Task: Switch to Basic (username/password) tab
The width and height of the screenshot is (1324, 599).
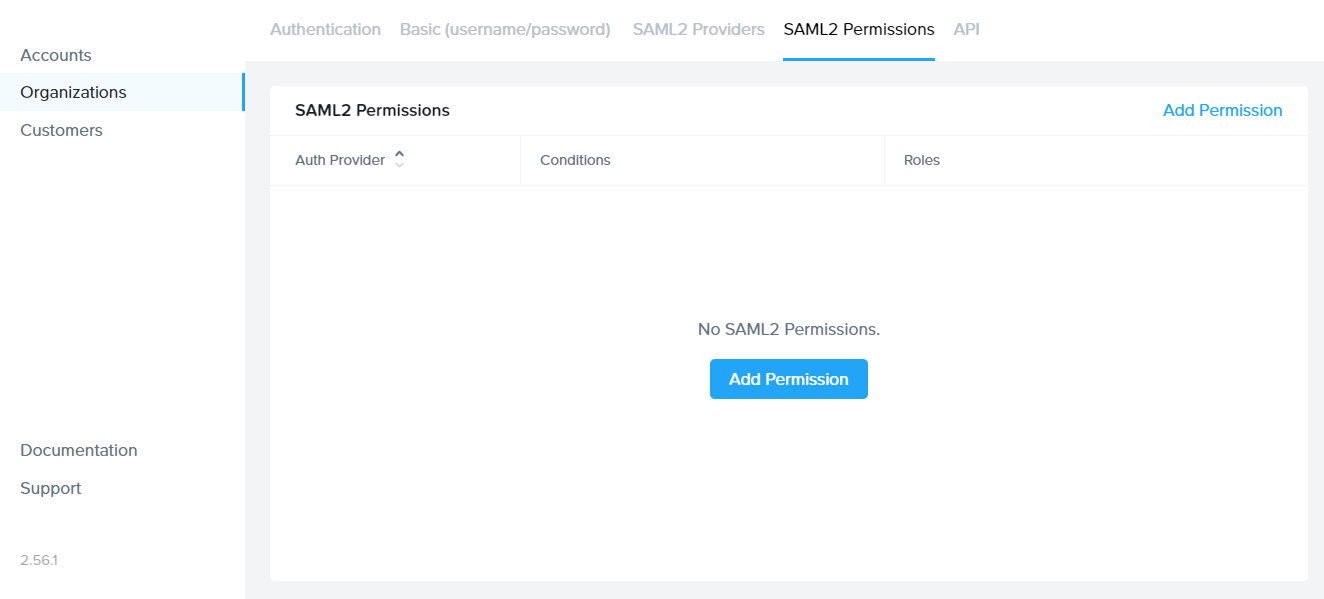Action: point(505,30)
